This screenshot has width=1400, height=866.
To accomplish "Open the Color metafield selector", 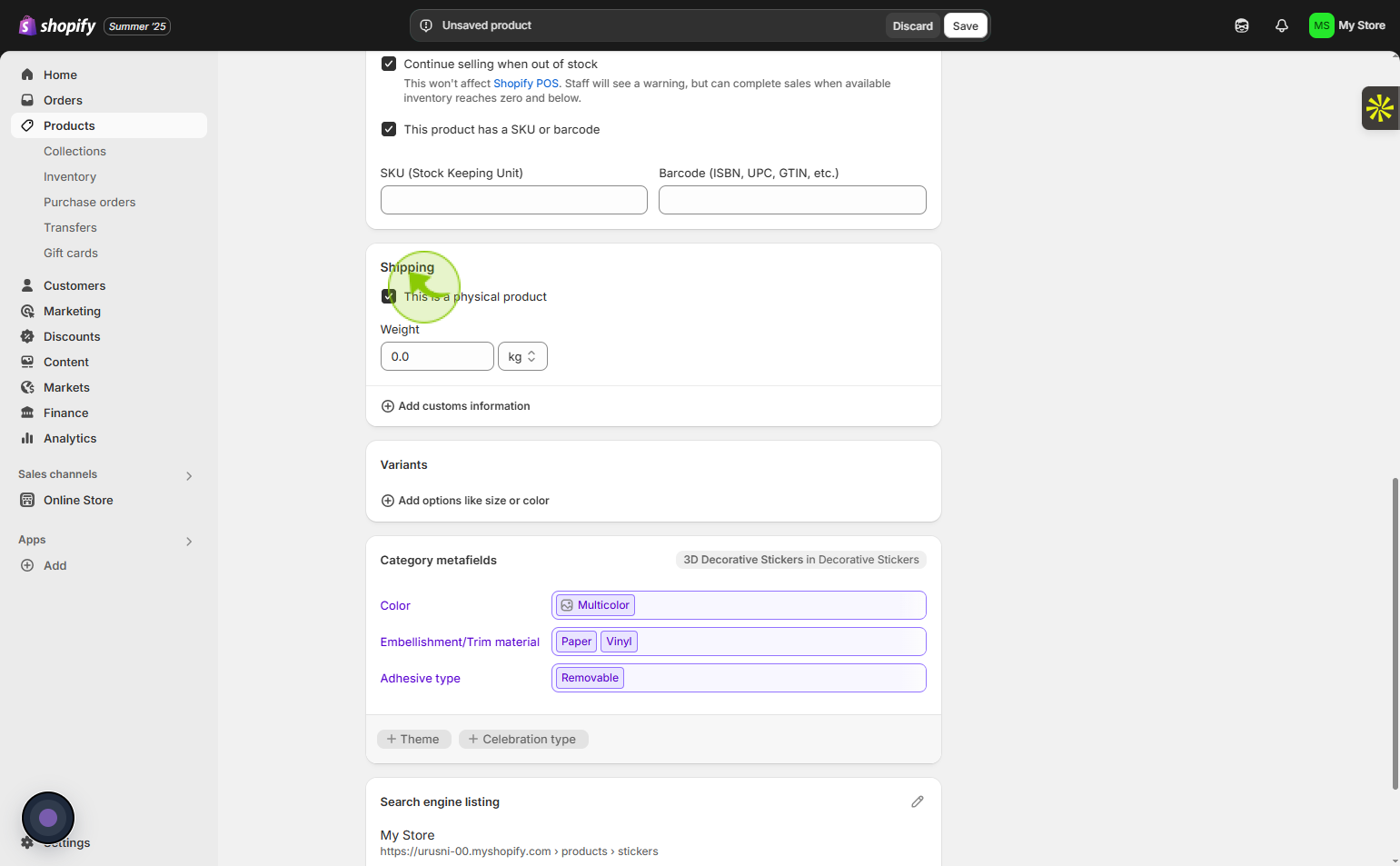I will pos(739,605).
